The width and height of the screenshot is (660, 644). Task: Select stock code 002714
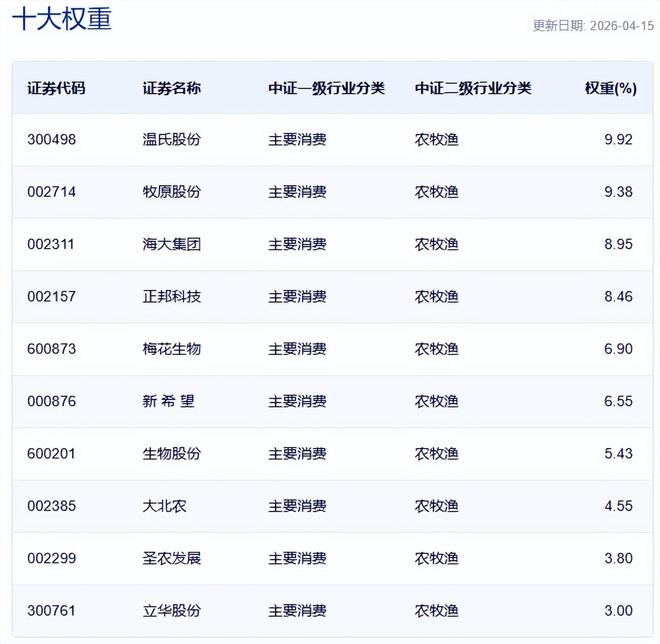(x=52, y=192)
